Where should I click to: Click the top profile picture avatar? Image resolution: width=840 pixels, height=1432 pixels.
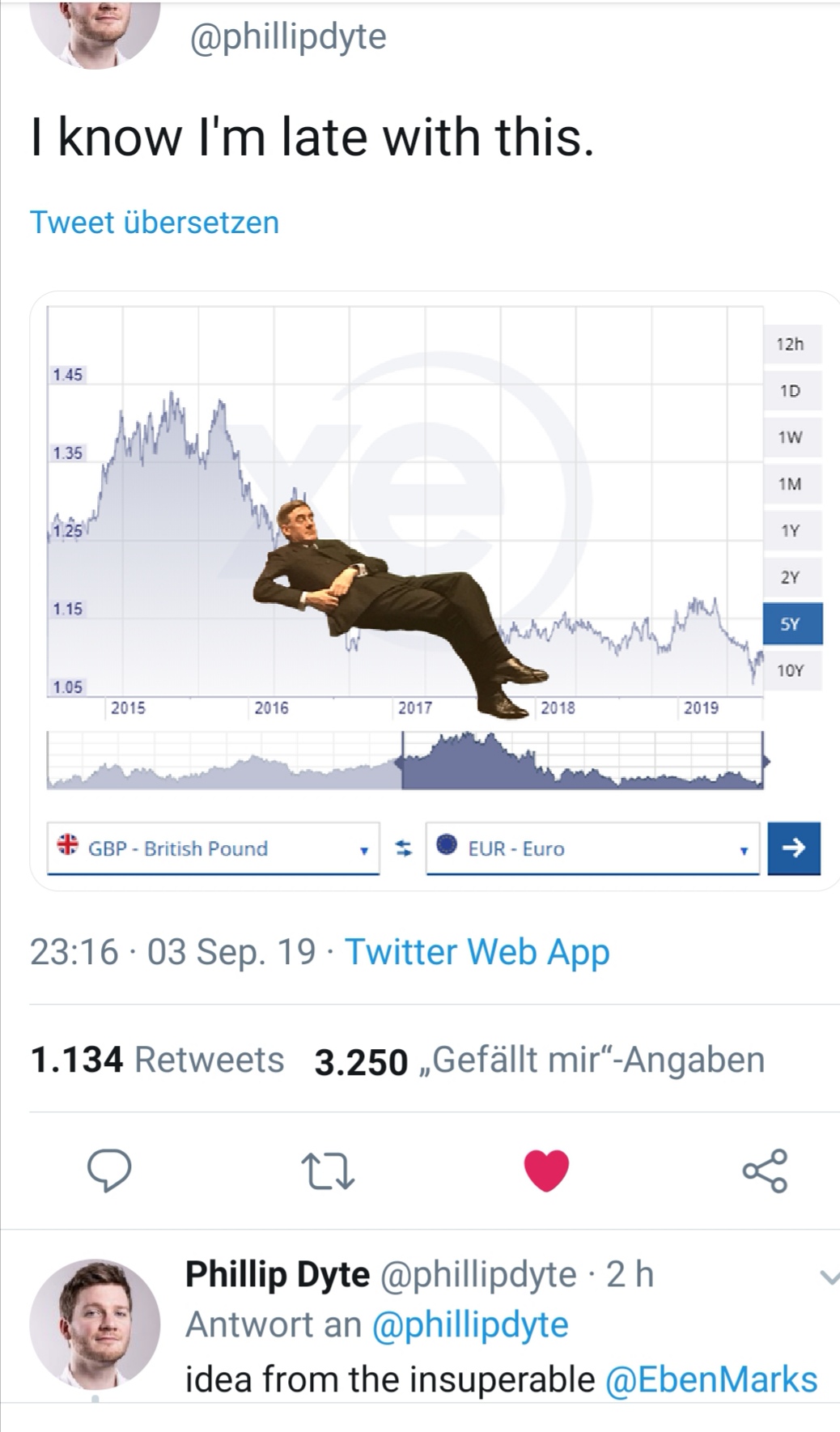pyautogui.click(x=95, y=28)
